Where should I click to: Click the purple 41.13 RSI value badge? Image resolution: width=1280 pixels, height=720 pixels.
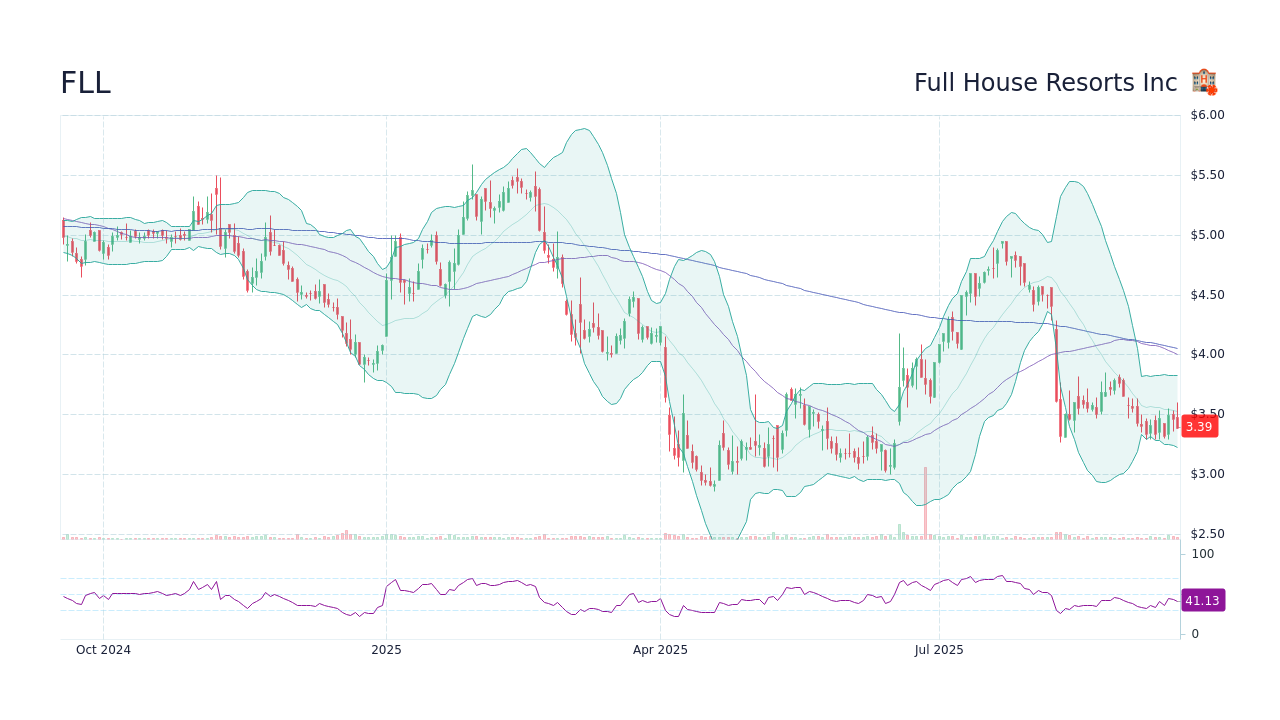1202,601
